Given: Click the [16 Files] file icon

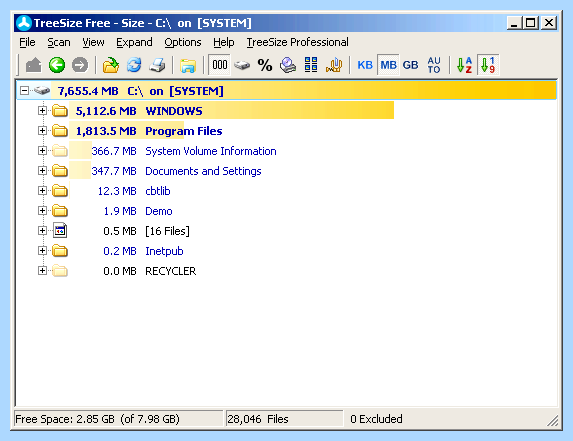Looking at the screenshot, I should pos(60,231).
